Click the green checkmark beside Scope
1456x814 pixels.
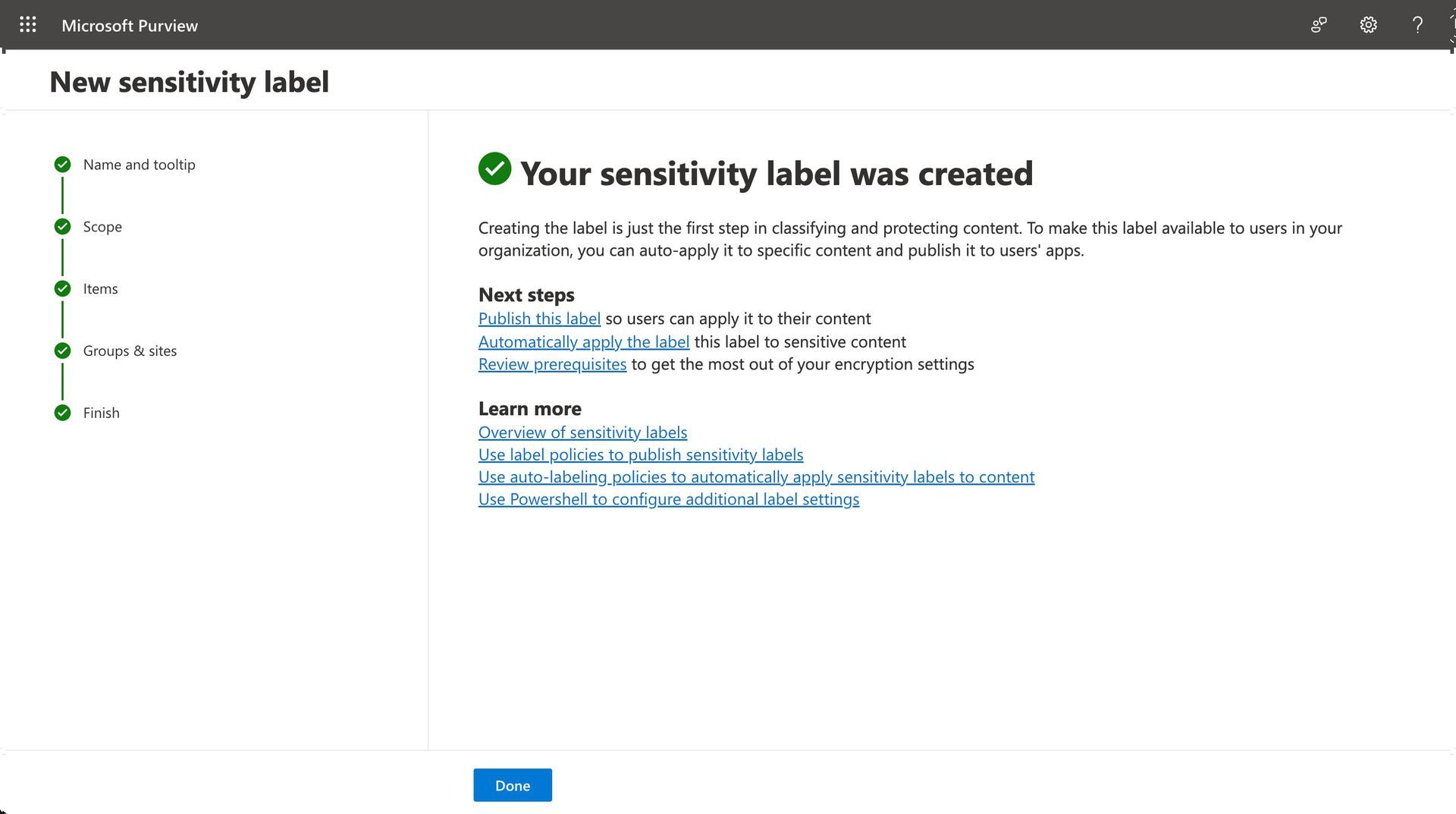click(63, 227)
